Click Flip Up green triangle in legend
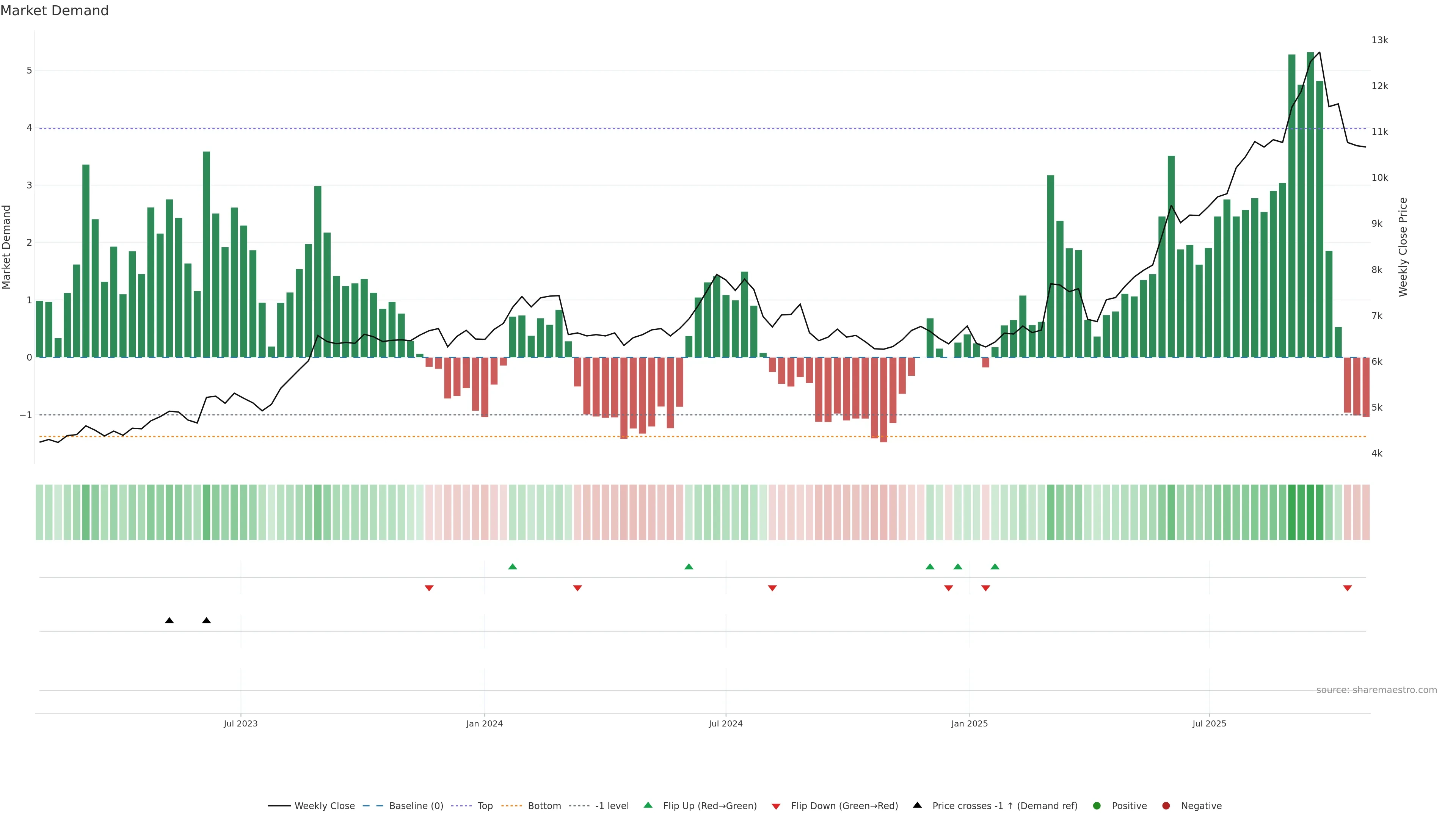1456x819 pixels. [x=648, y=805]
